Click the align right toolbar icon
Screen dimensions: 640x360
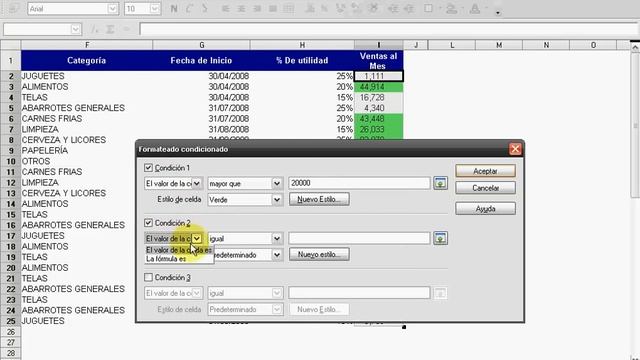coord(257,9)
